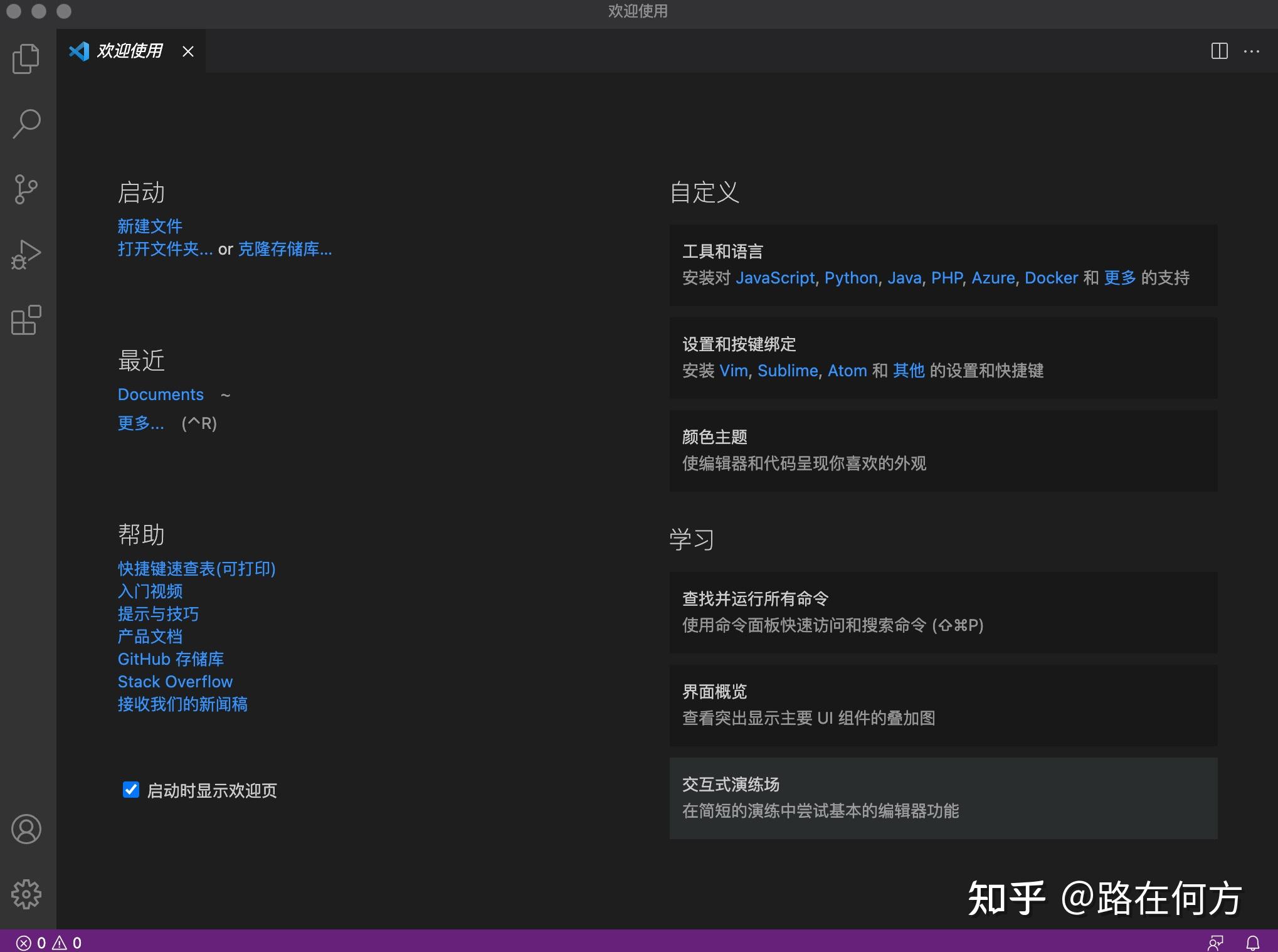The image size is (1278, 952).
Task: Open 克隆存储库 to clone a repository
Action: coord(285,249)
